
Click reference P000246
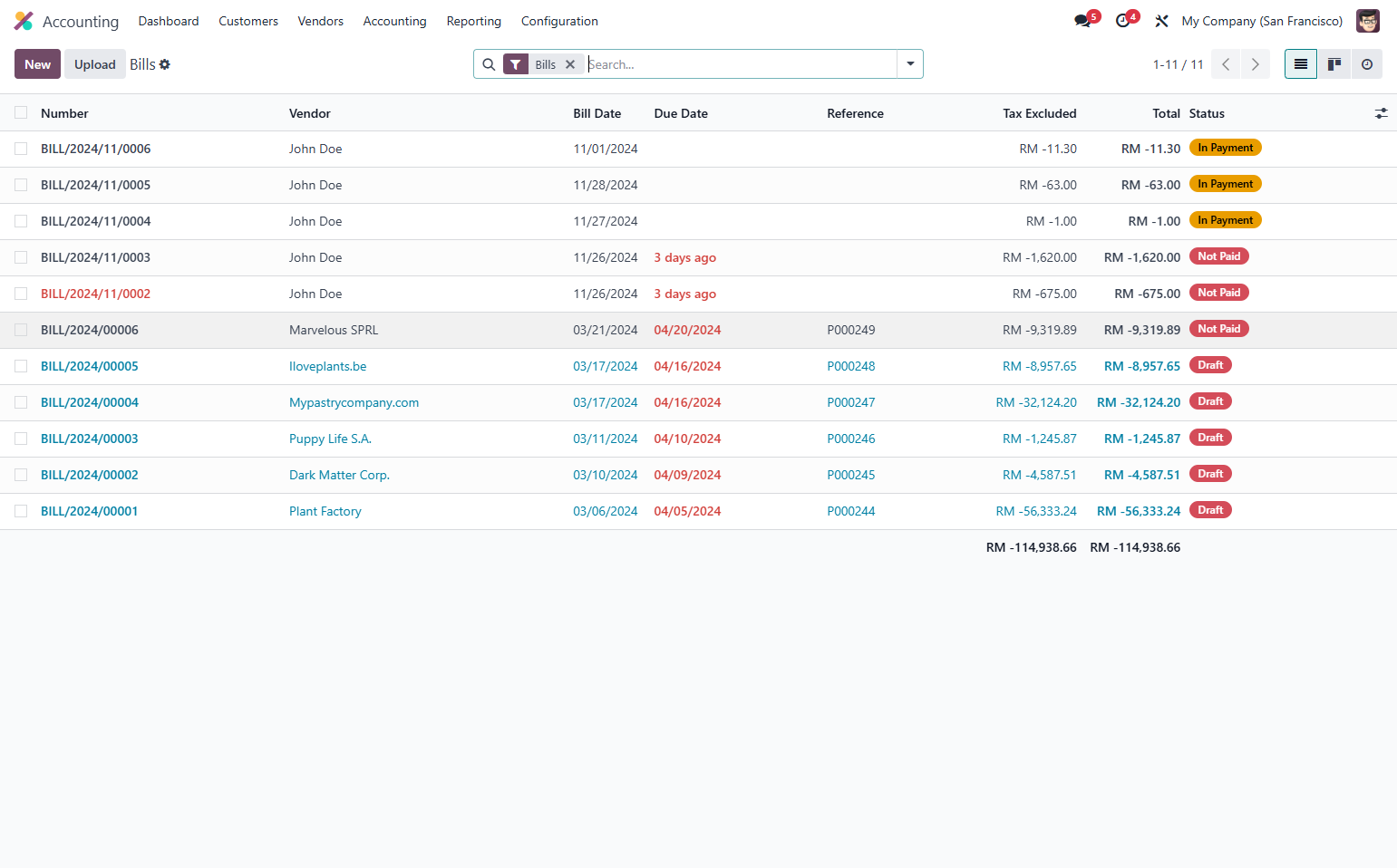[851, 439]
